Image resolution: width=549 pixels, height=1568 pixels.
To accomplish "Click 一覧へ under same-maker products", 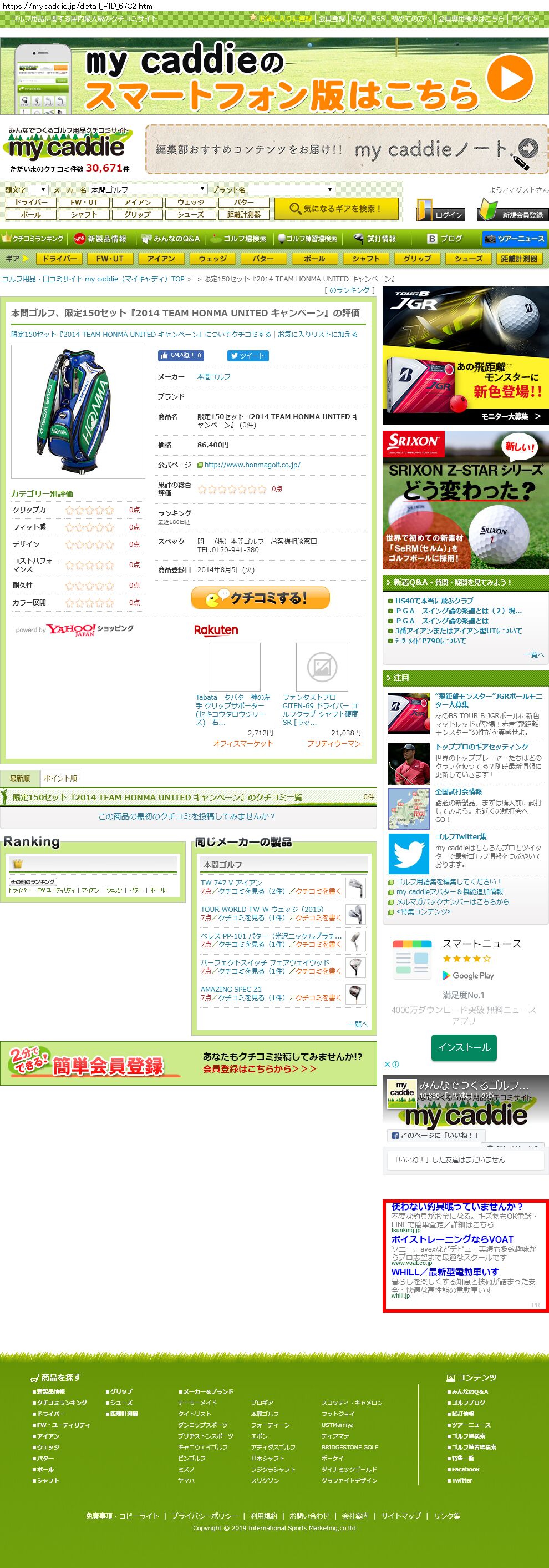I will click(x=358, y=1024).
